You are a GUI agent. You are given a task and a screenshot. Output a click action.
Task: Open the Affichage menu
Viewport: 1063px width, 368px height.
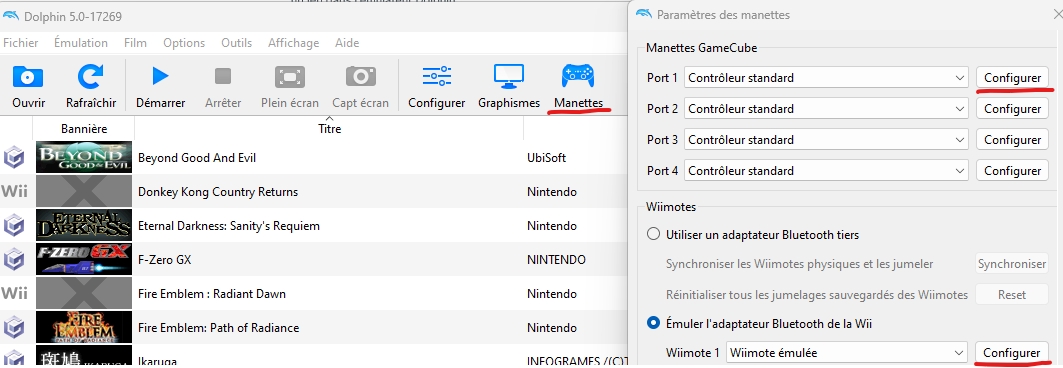(x=294, y=43)
